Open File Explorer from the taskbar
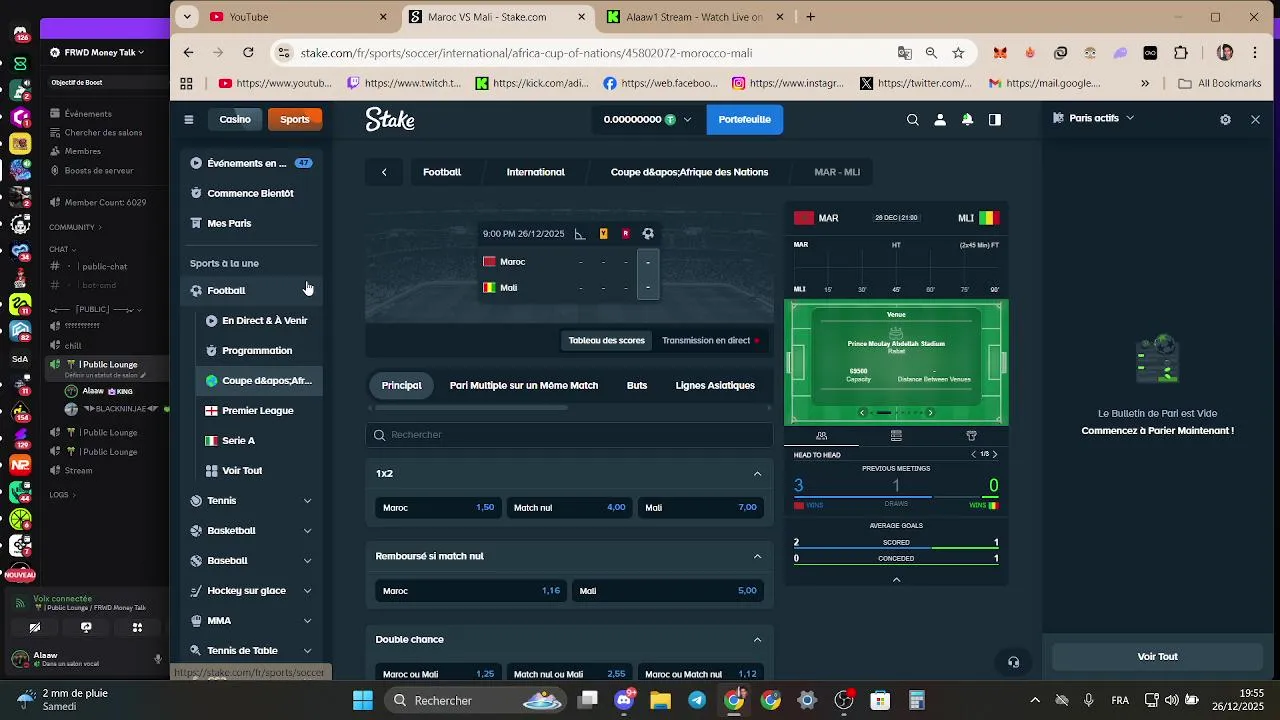 pos(660,700)
